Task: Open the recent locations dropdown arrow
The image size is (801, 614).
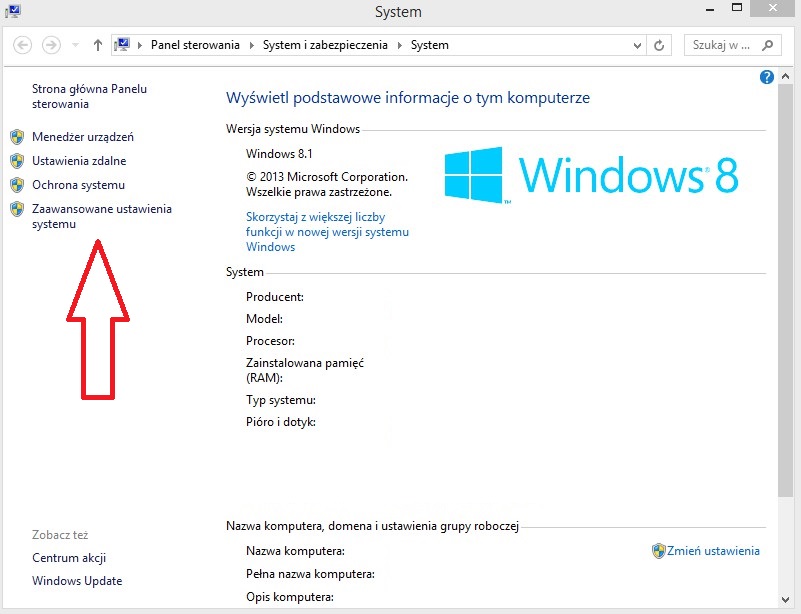Action: [76, 45]
